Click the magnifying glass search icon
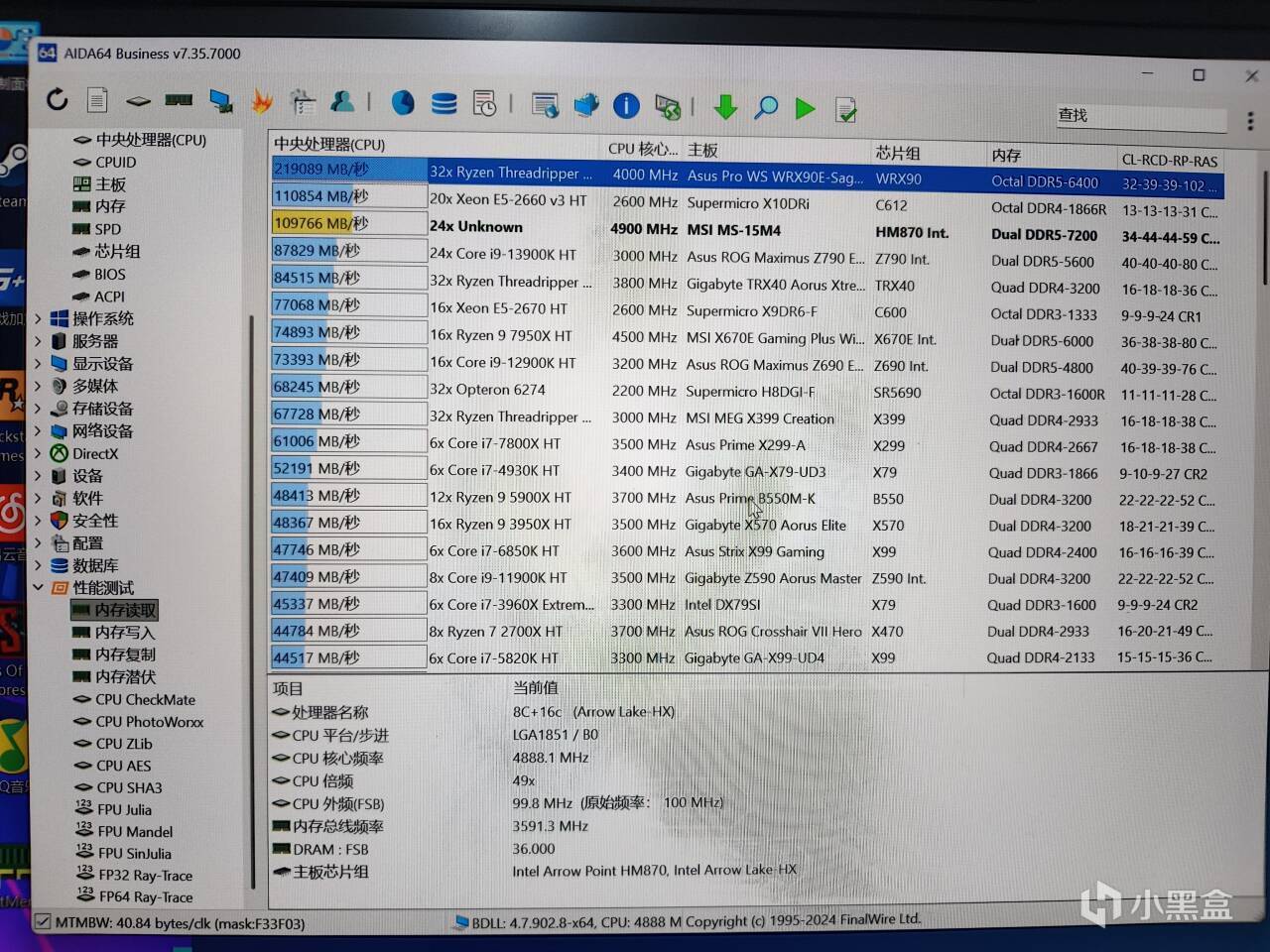 766,107
